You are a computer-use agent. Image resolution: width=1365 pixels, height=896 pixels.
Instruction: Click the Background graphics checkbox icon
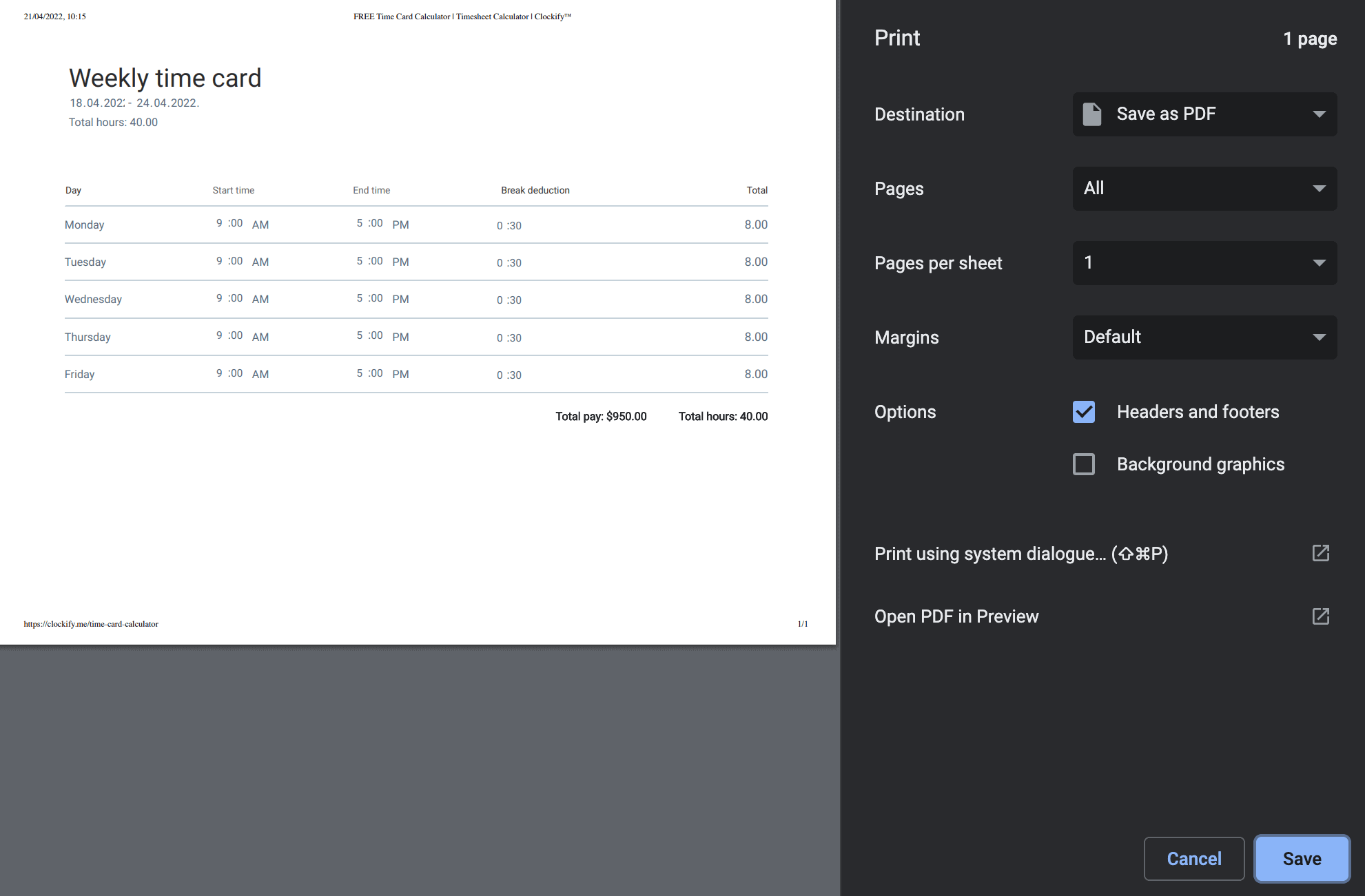(1084, 464)
